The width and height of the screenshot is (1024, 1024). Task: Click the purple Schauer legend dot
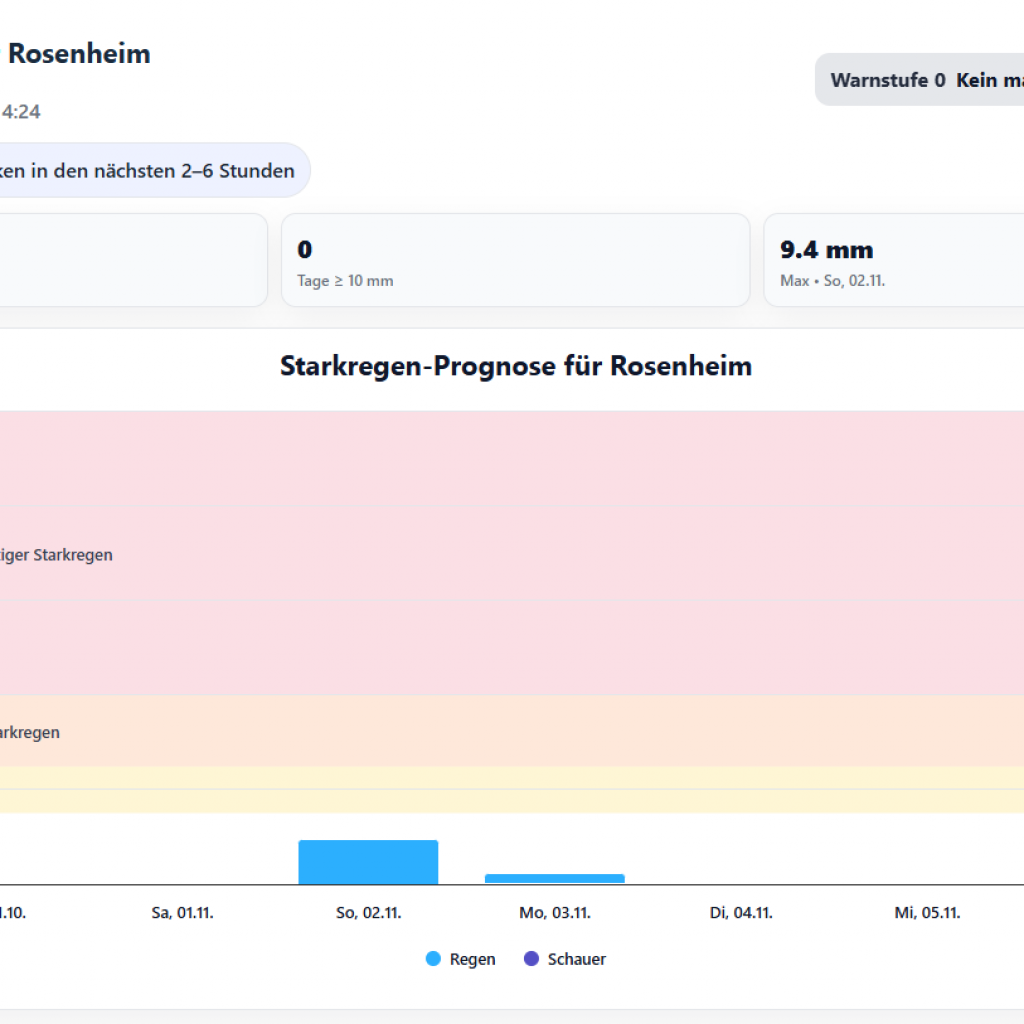click(x=532, y=959)
